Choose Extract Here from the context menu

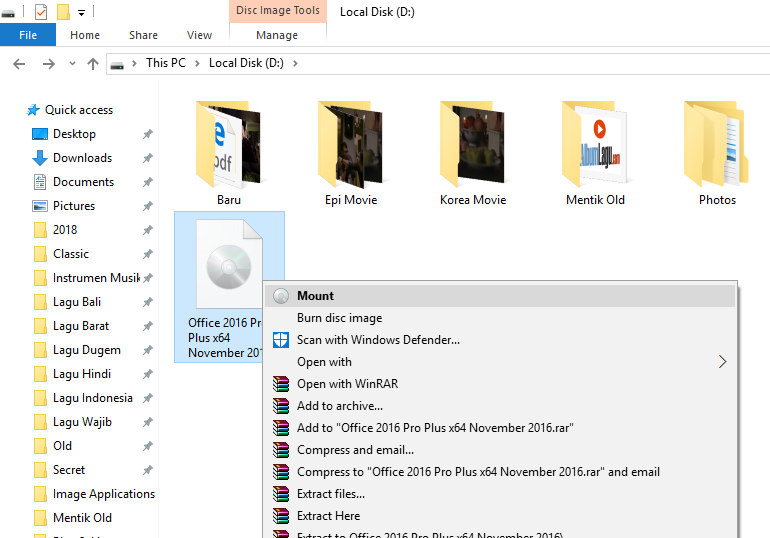(500, 516)
